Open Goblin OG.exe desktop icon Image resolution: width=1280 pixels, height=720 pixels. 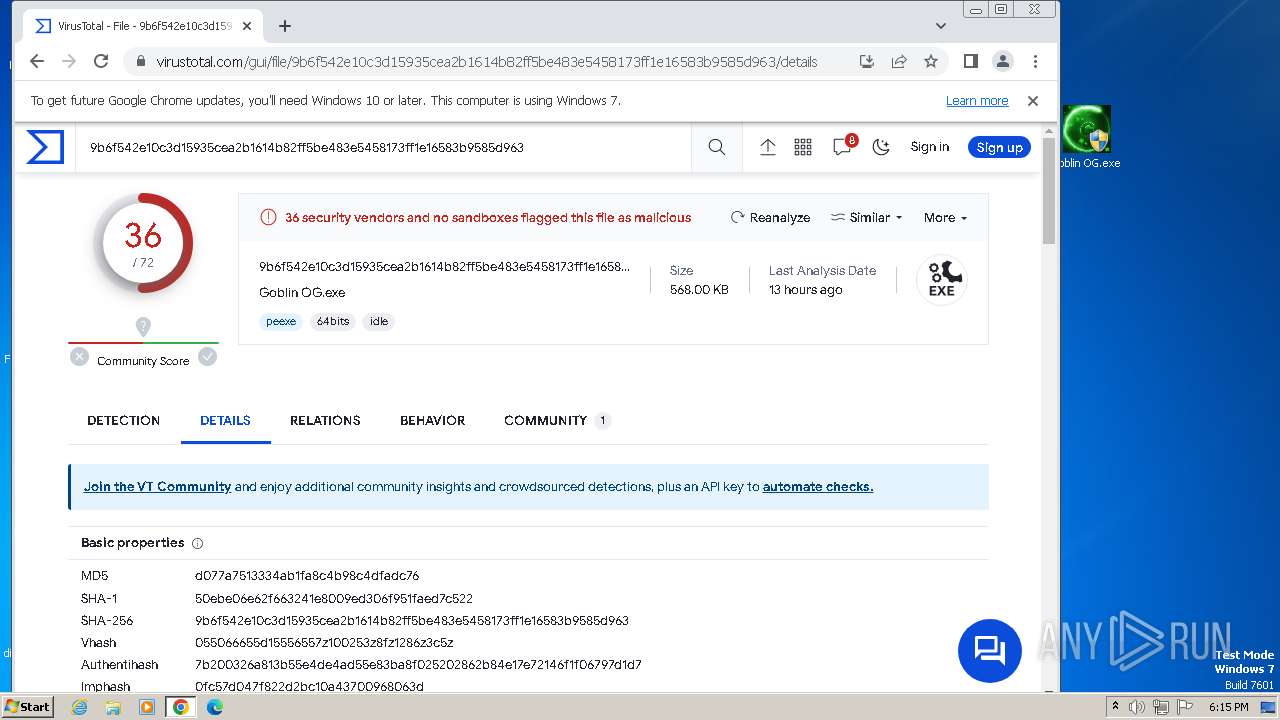[1088, 137]
